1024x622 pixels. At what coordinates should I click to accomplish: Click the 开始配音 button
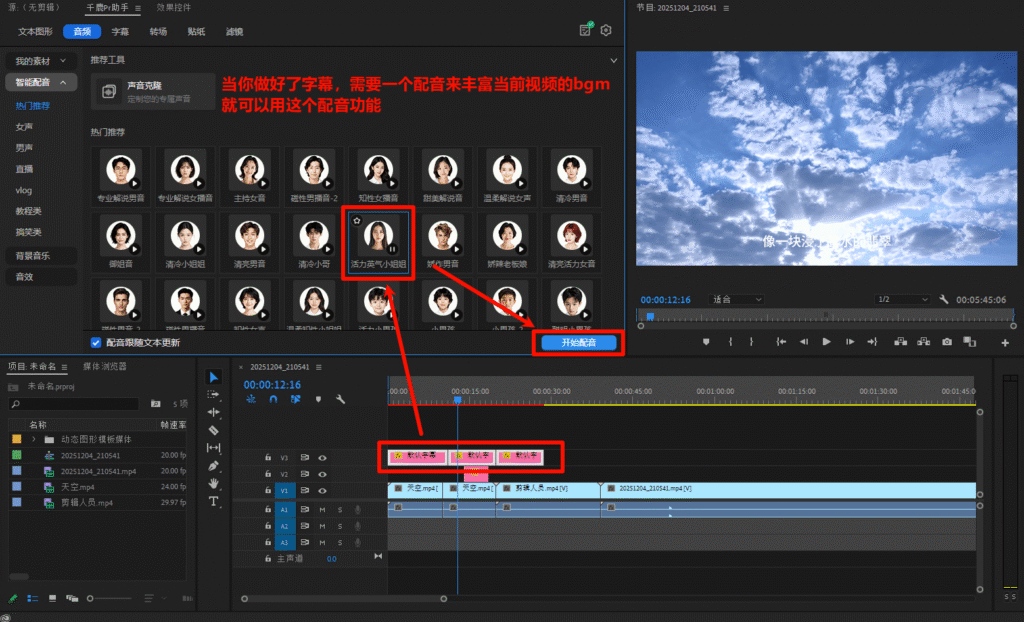pyautogui.click(x=578, y=343)
